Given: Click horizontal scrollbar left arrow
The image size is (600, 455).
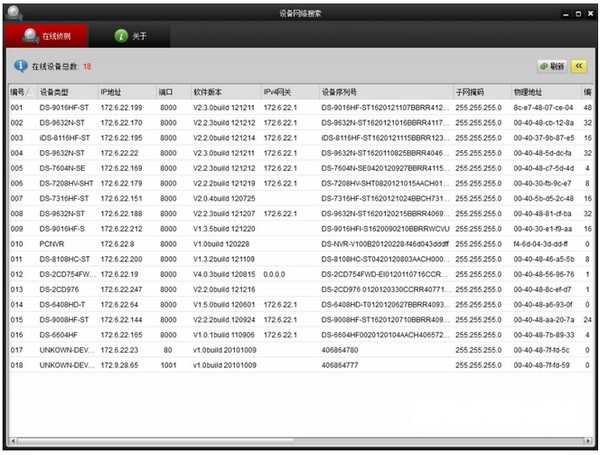Looking at the screenshot, I should (13, 441).
